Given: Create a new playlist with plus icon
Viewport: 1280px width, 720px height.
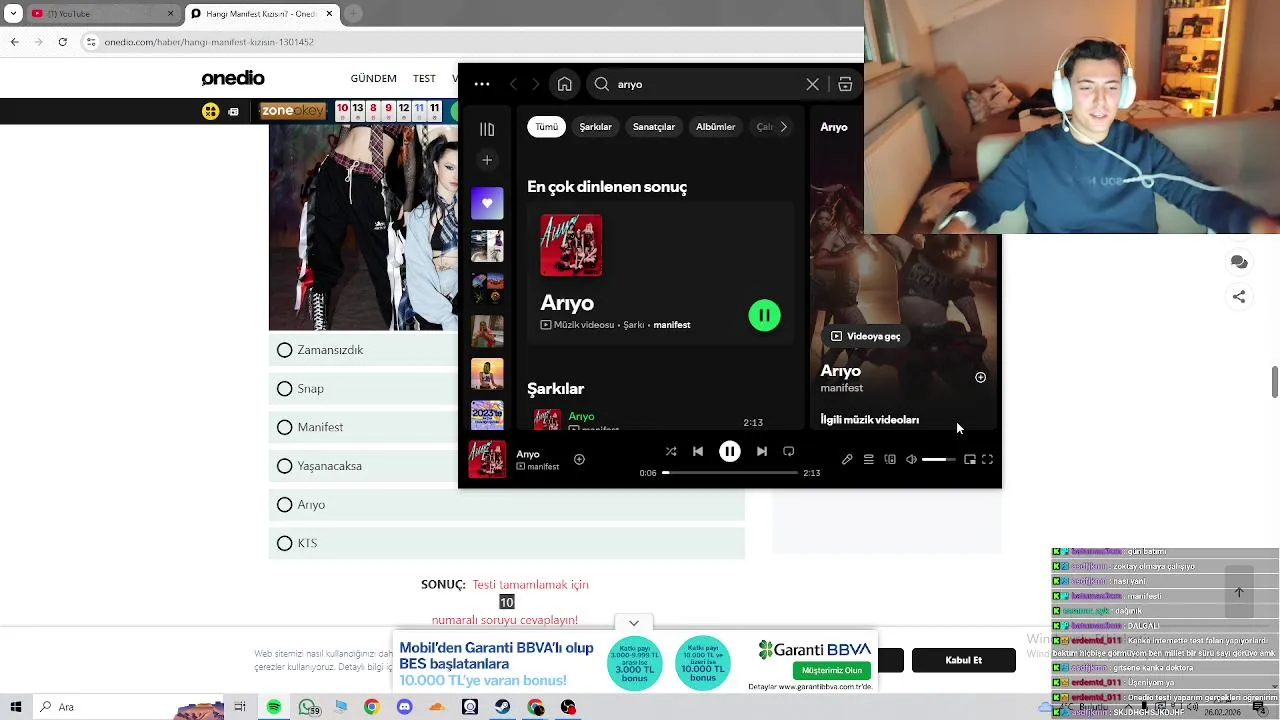Looking at the screenshot, I should [x=487, y=160].
